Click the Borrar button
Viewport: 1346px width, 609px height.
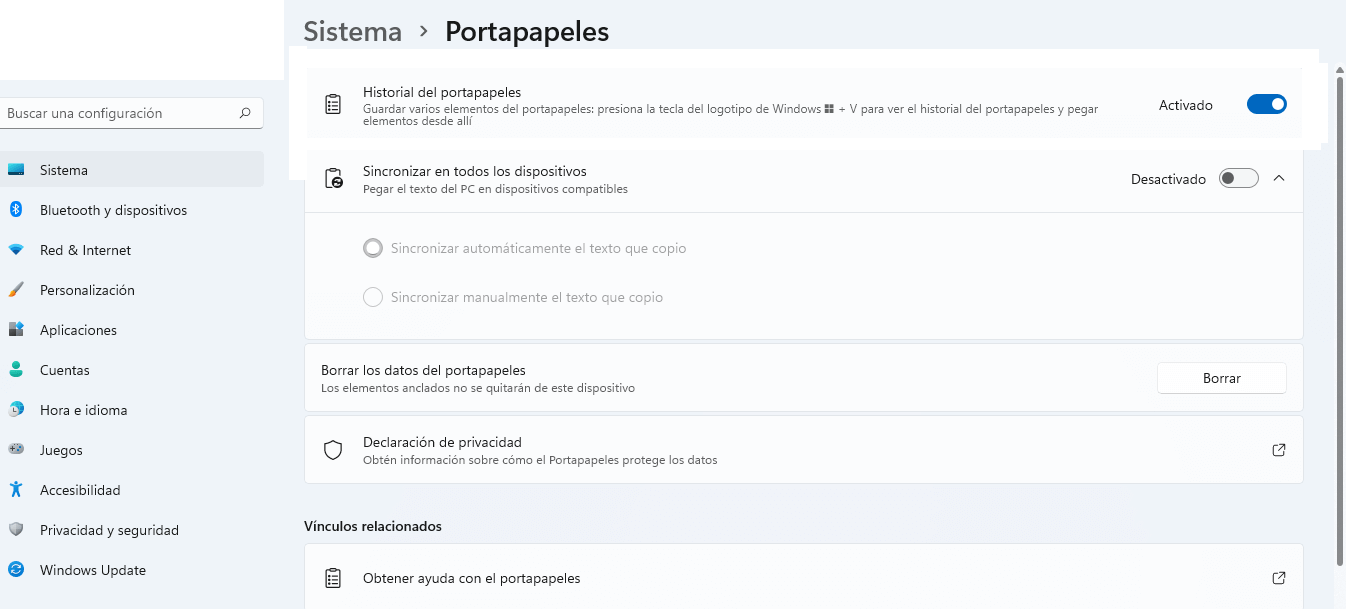(x=1222, y=378)
